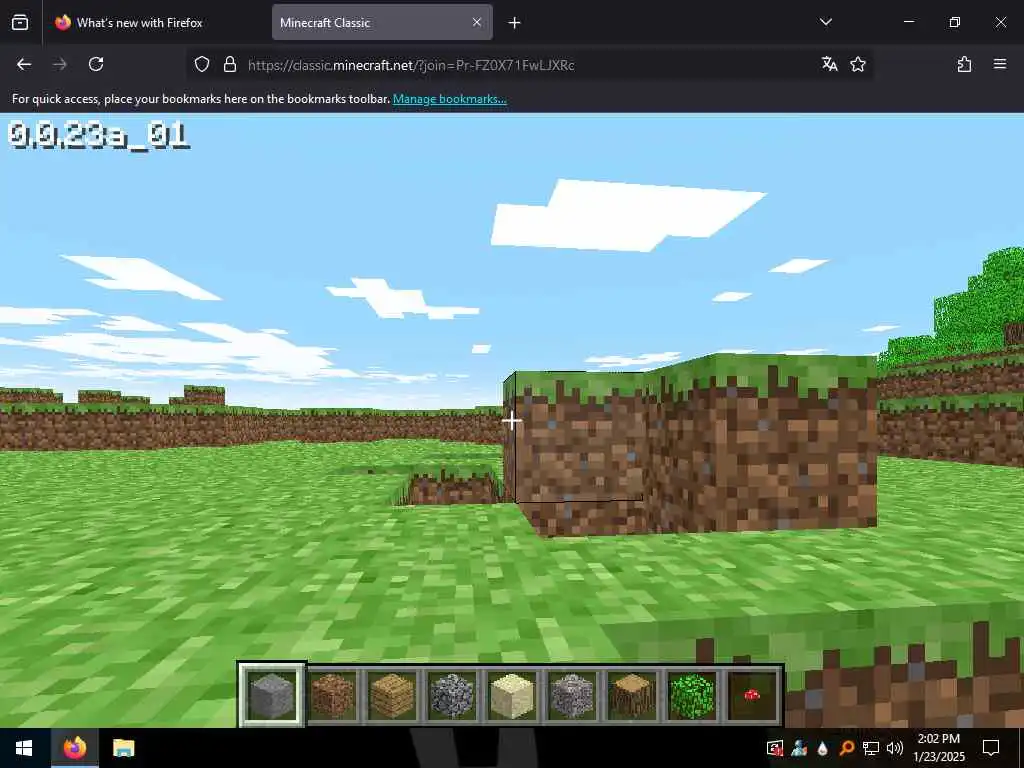Open the Windows Start menu
Screen dimensions: 1024x768
tap(24, 748)
